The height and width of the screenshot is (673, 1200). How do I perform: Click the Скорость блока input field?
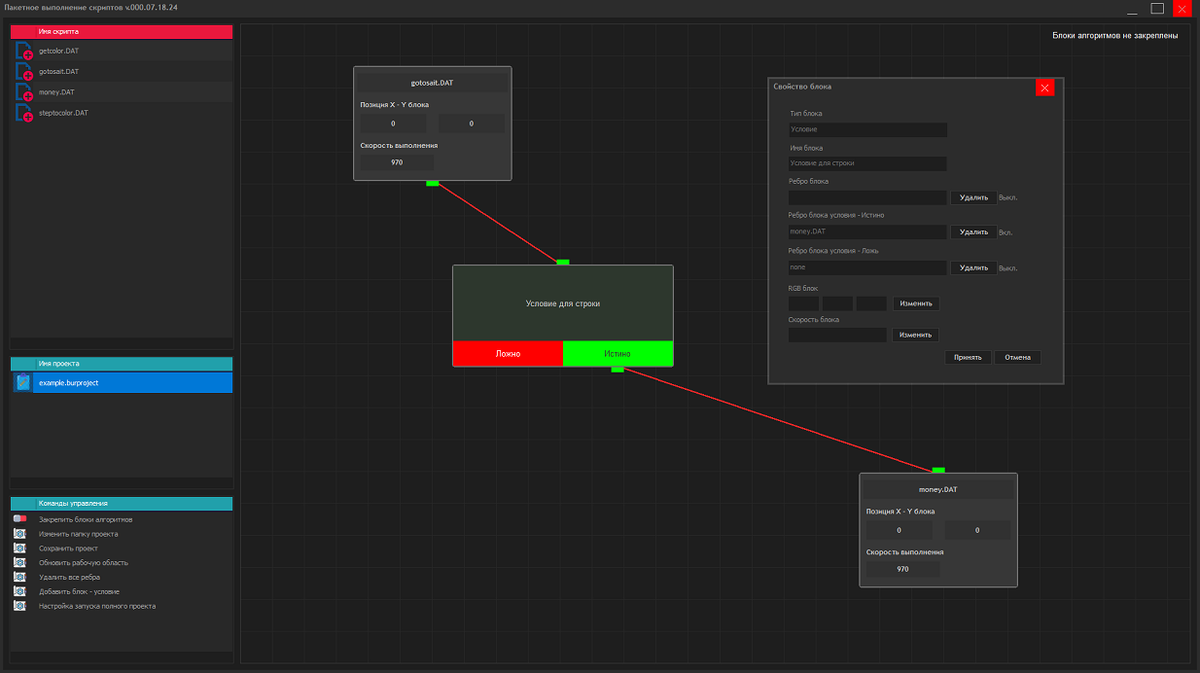(837, 335)
